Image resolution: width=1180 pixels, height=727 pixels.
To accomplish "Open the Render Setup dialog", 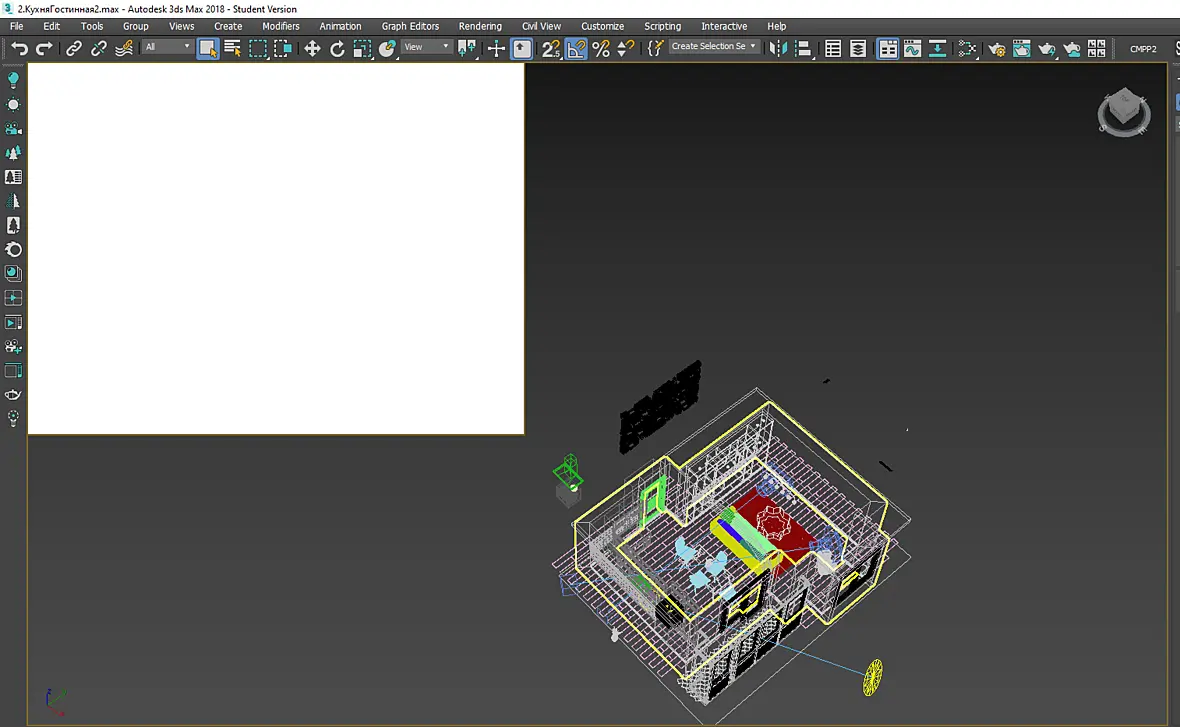I will (x=996, y=49).
